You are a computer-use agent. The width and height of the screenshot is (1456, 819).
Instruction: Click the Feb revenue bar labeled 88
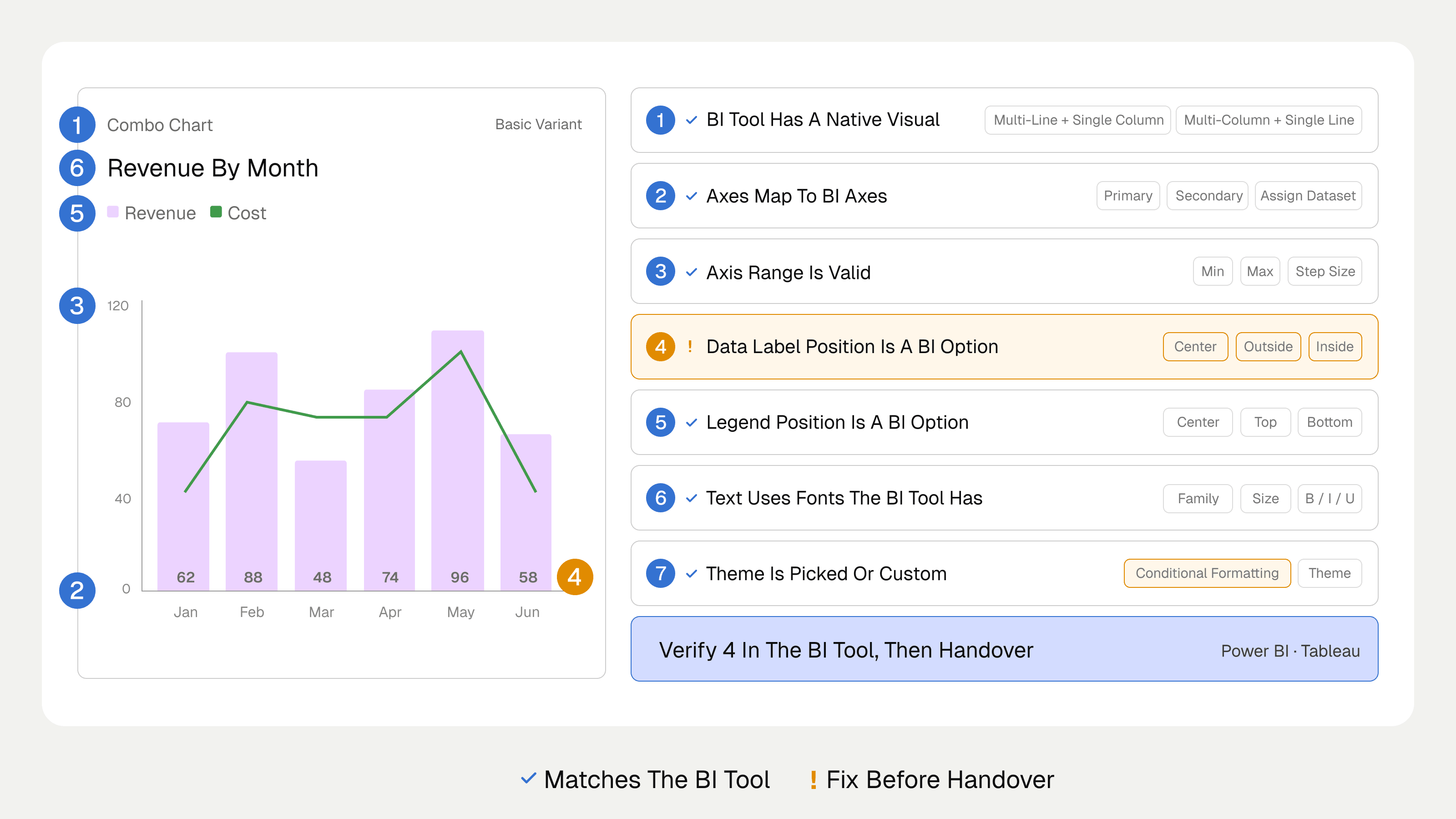(252, 471)
